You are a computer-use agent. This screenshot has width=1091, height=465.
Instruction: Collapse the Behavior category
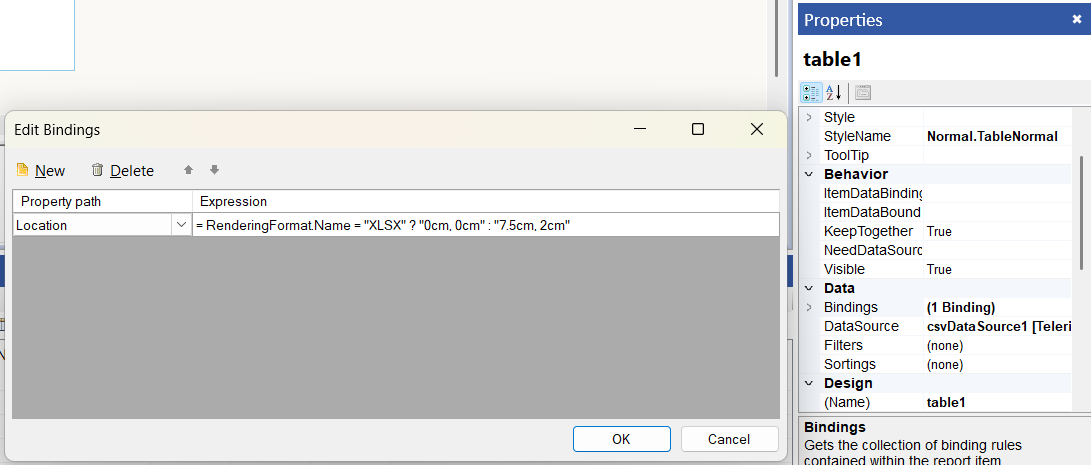(x=809, y=174)
